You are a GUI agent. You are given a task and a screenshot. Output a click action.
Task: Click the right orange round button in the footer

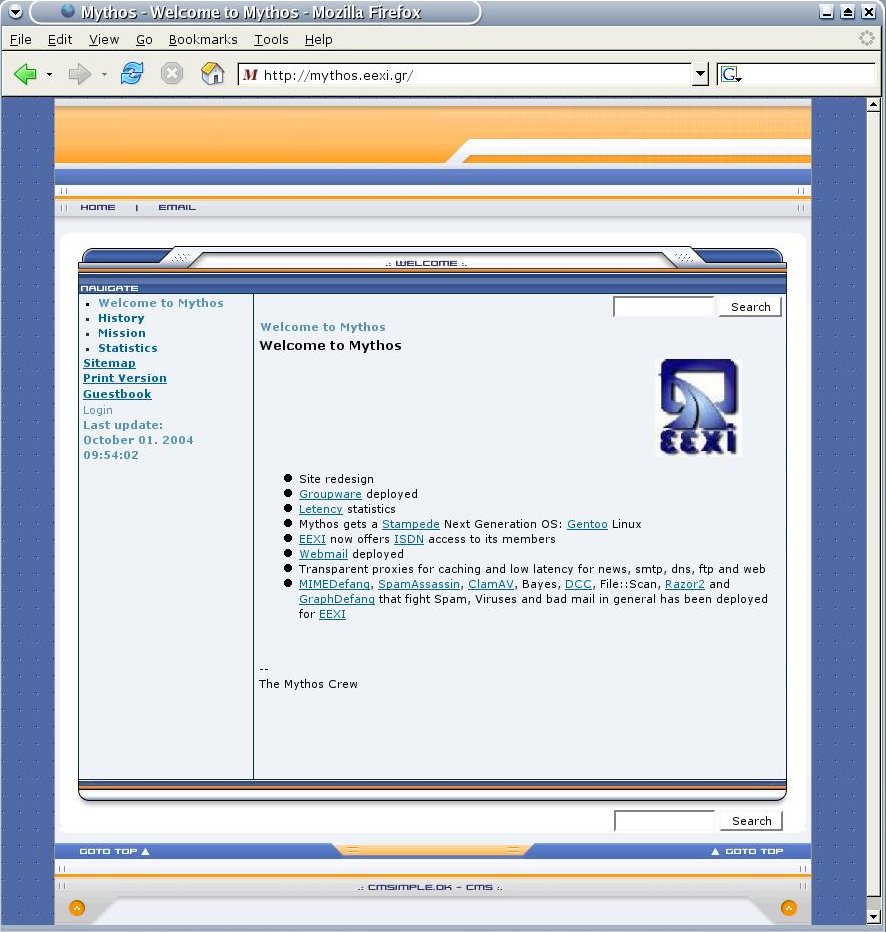tap(789, 908)
